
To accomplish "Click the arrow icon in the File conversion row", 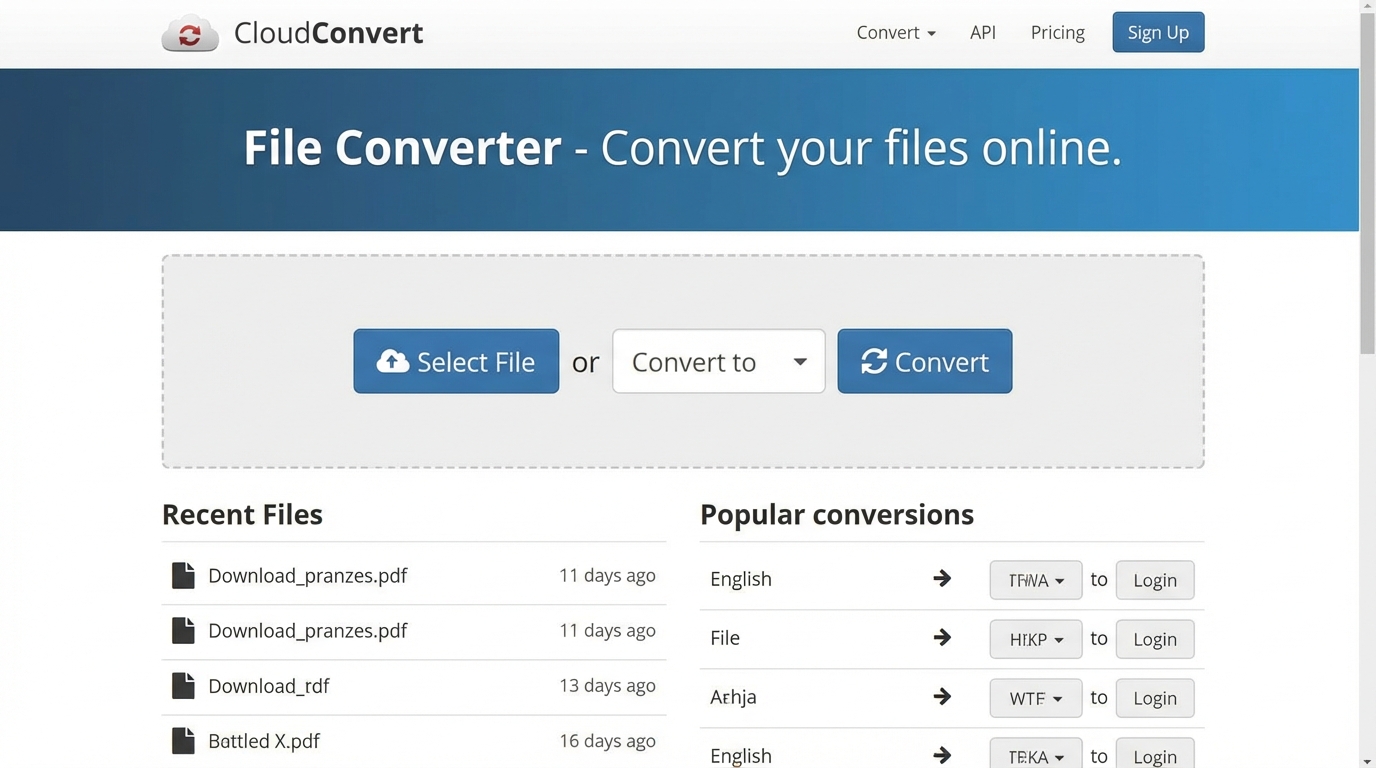I will (x=942, y=637).
